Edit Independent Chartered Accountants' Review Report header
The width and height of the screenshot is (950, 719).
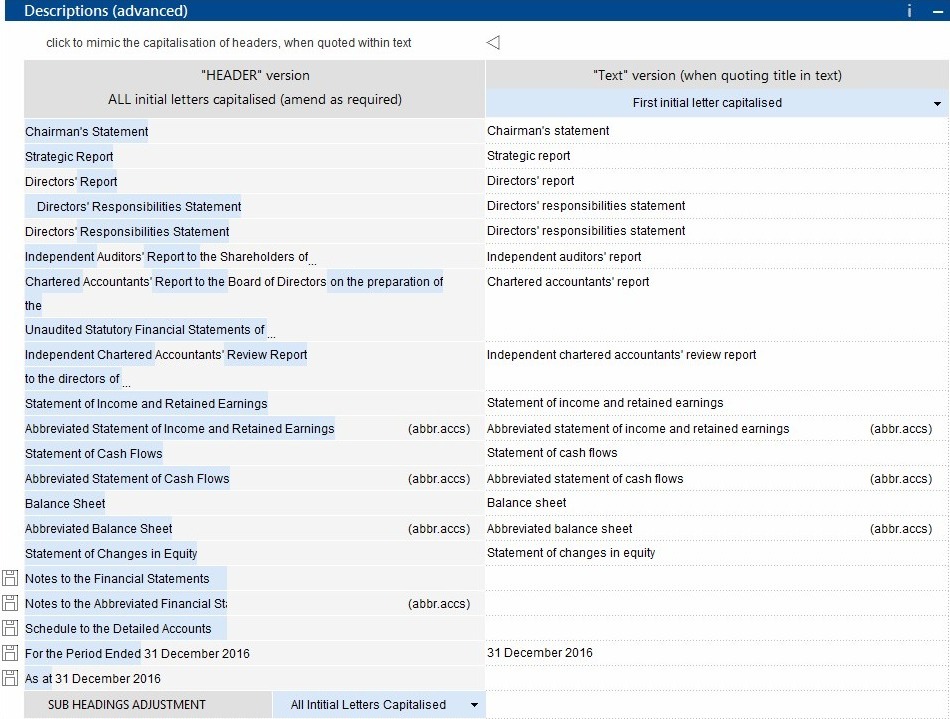point(166,354)
